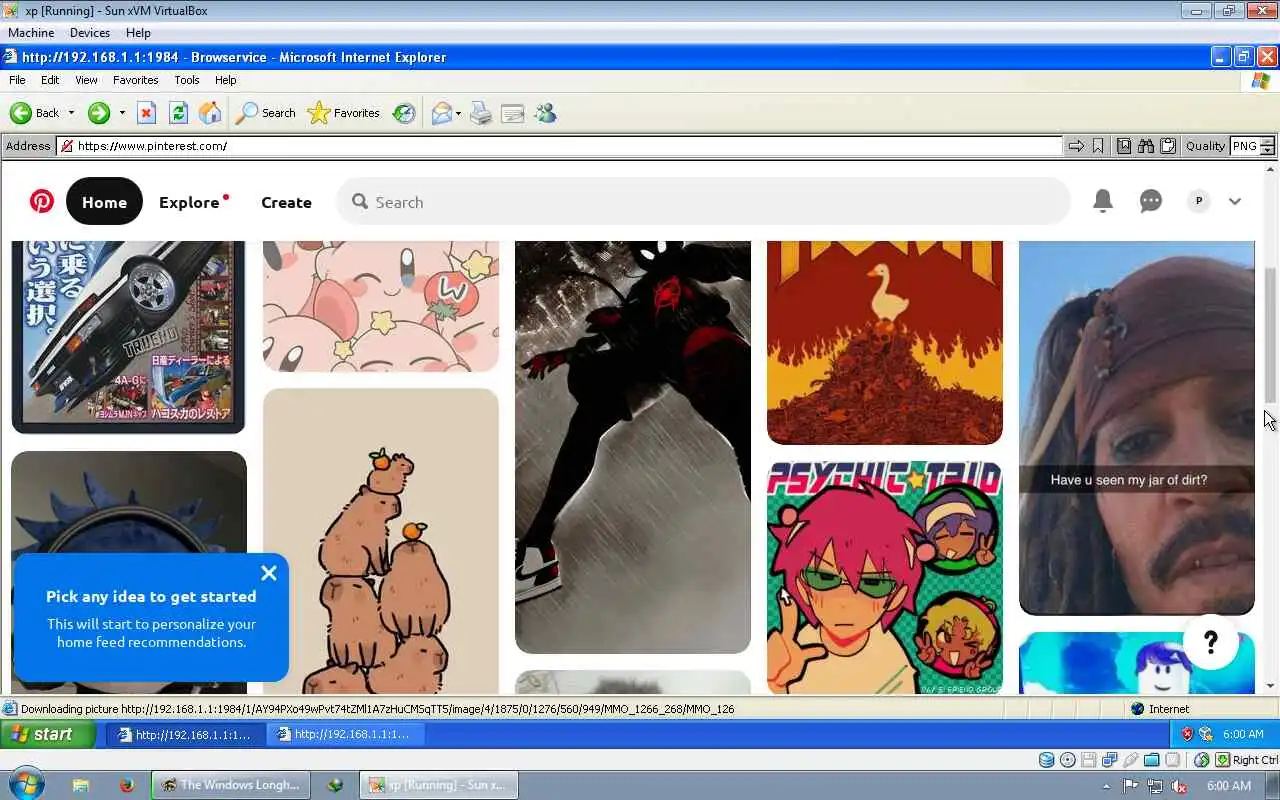The width and height of the screenshot is (1280, 800).
Task: Go to the Pinterest Explore tab
Action: click(189, 202)
